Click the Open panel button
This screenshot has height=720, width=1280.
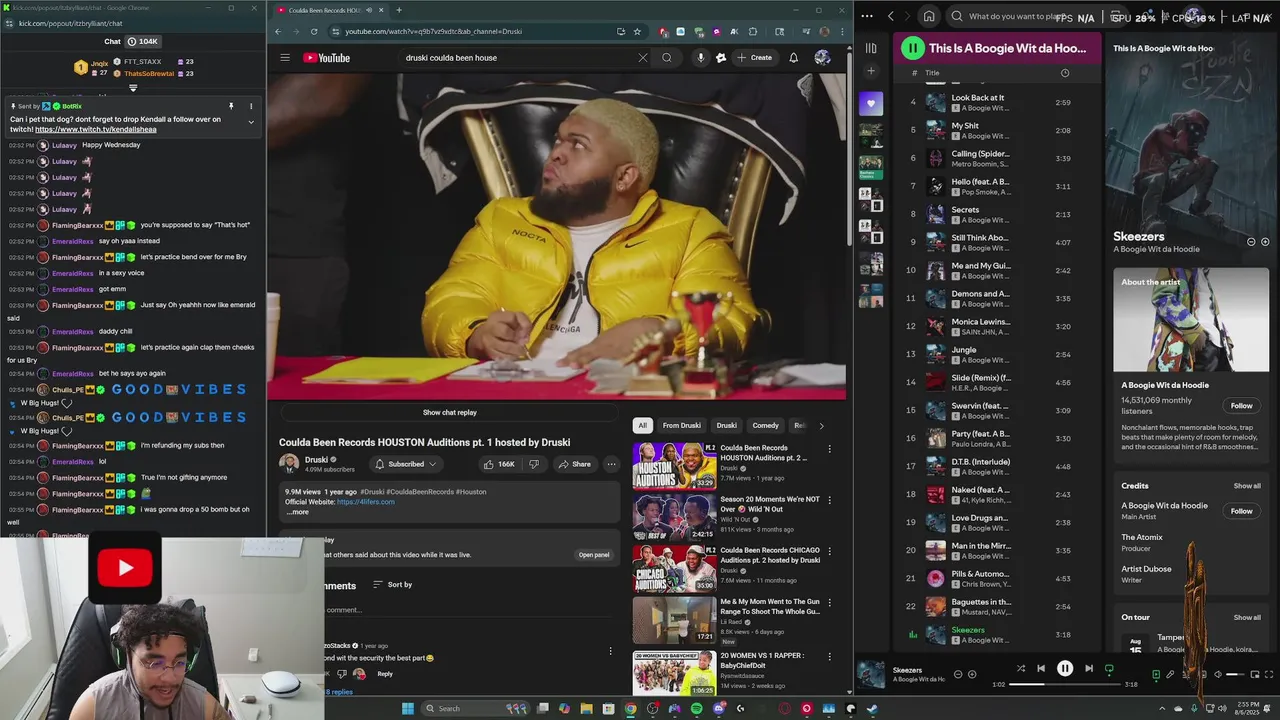pos(593,555)
